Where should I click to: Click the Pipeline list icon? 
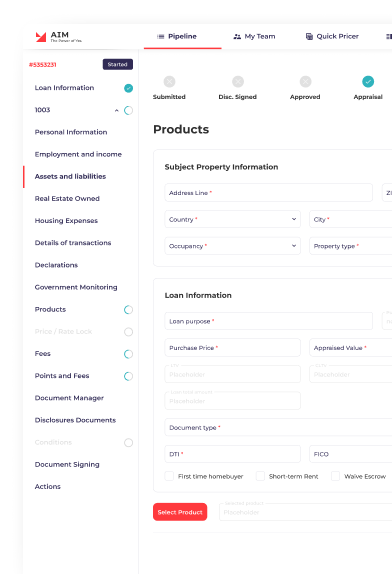click(160, 37)
